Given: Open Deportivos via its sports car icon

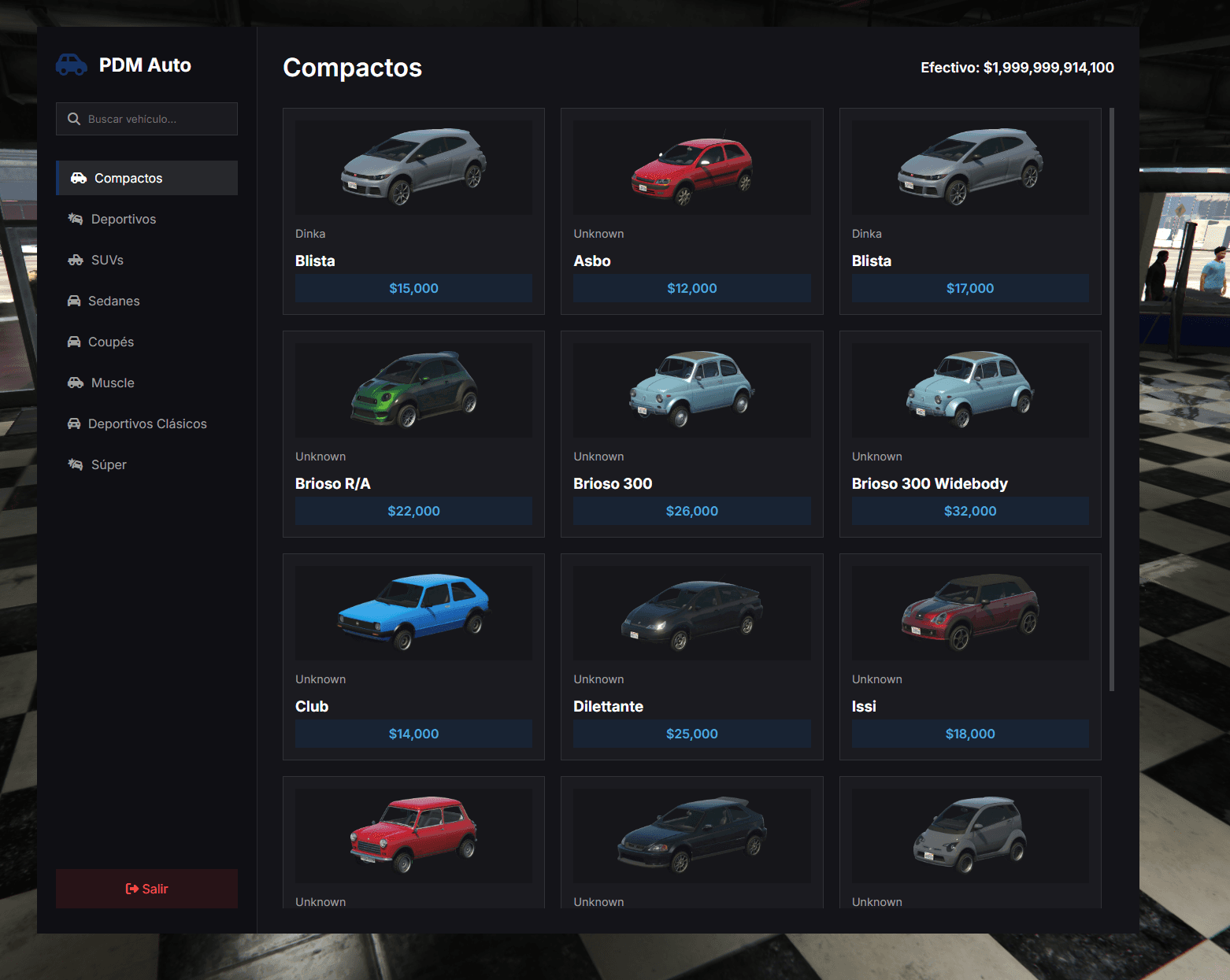Looking at the screenshot, I should [x=76, y=219].
